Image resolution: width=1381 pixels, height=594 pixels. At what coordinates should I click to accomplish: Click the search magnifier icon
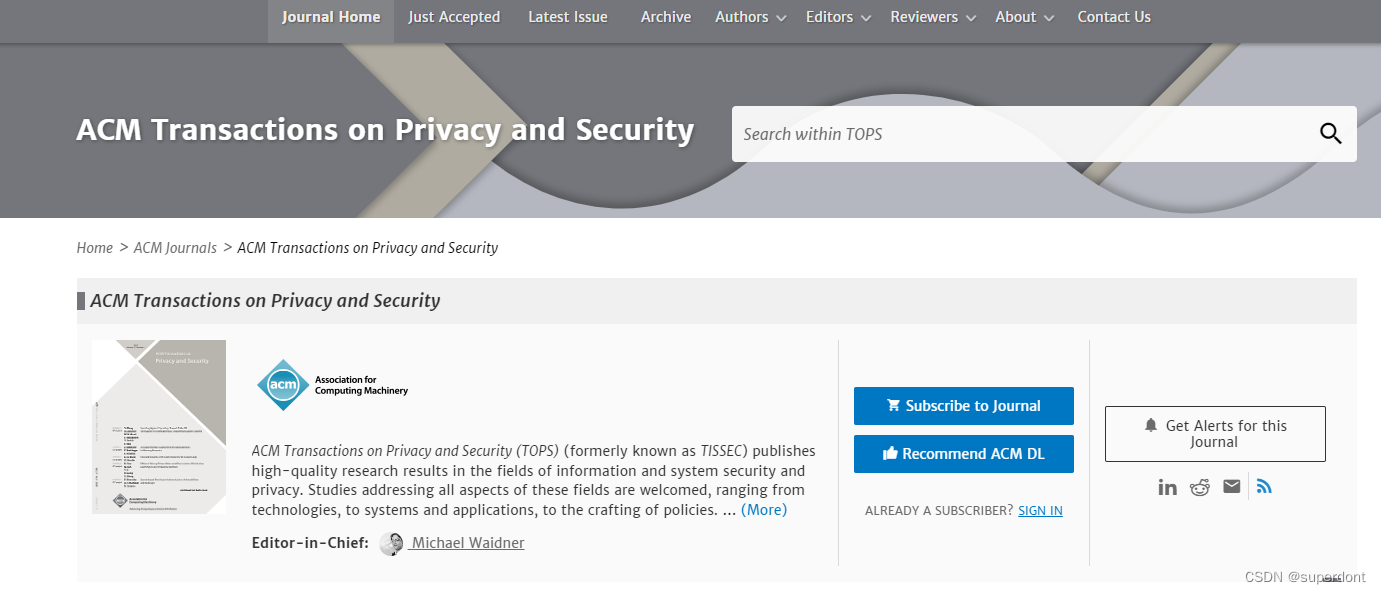tap(1330, 133)
